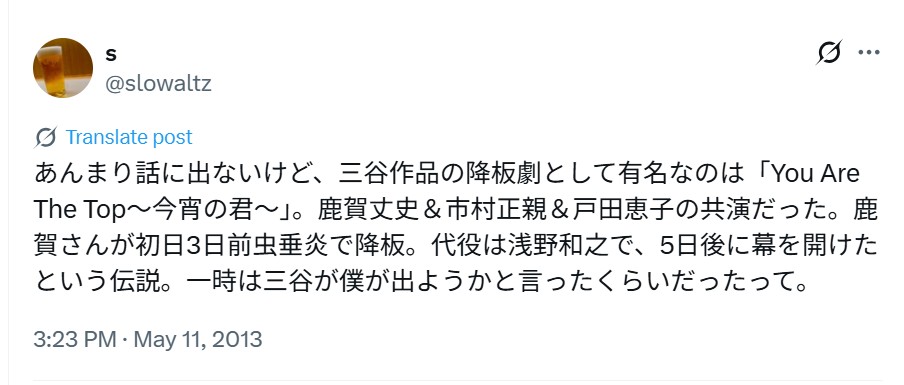Open Grok explain icon at top right
The image size is (904, 385).
point(830,52)
